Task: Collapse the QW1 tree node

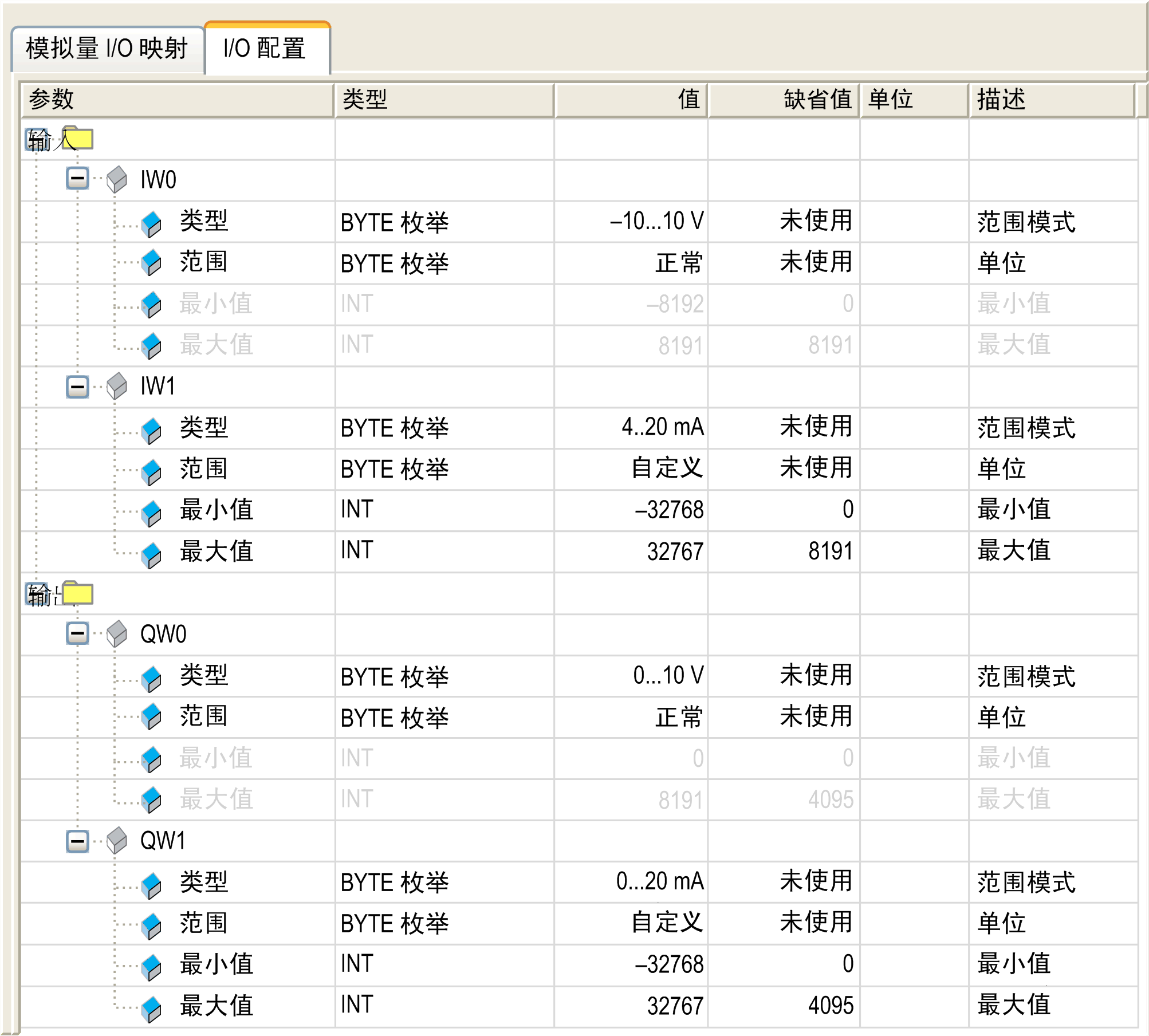Action: tap(77, 841)
